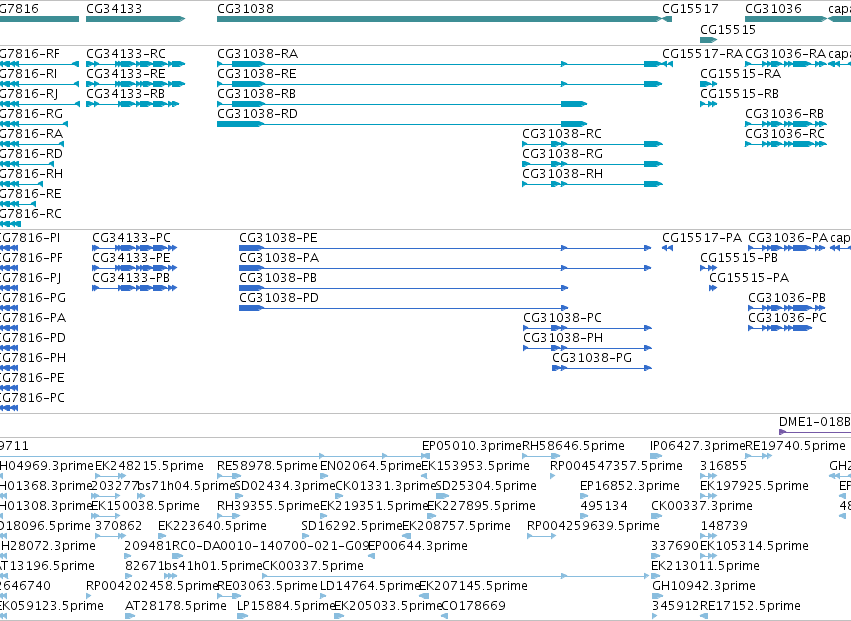The height and width of the screenshot is (621, 851).
Task: Click the CG15517 gene label
Action: 690,9
